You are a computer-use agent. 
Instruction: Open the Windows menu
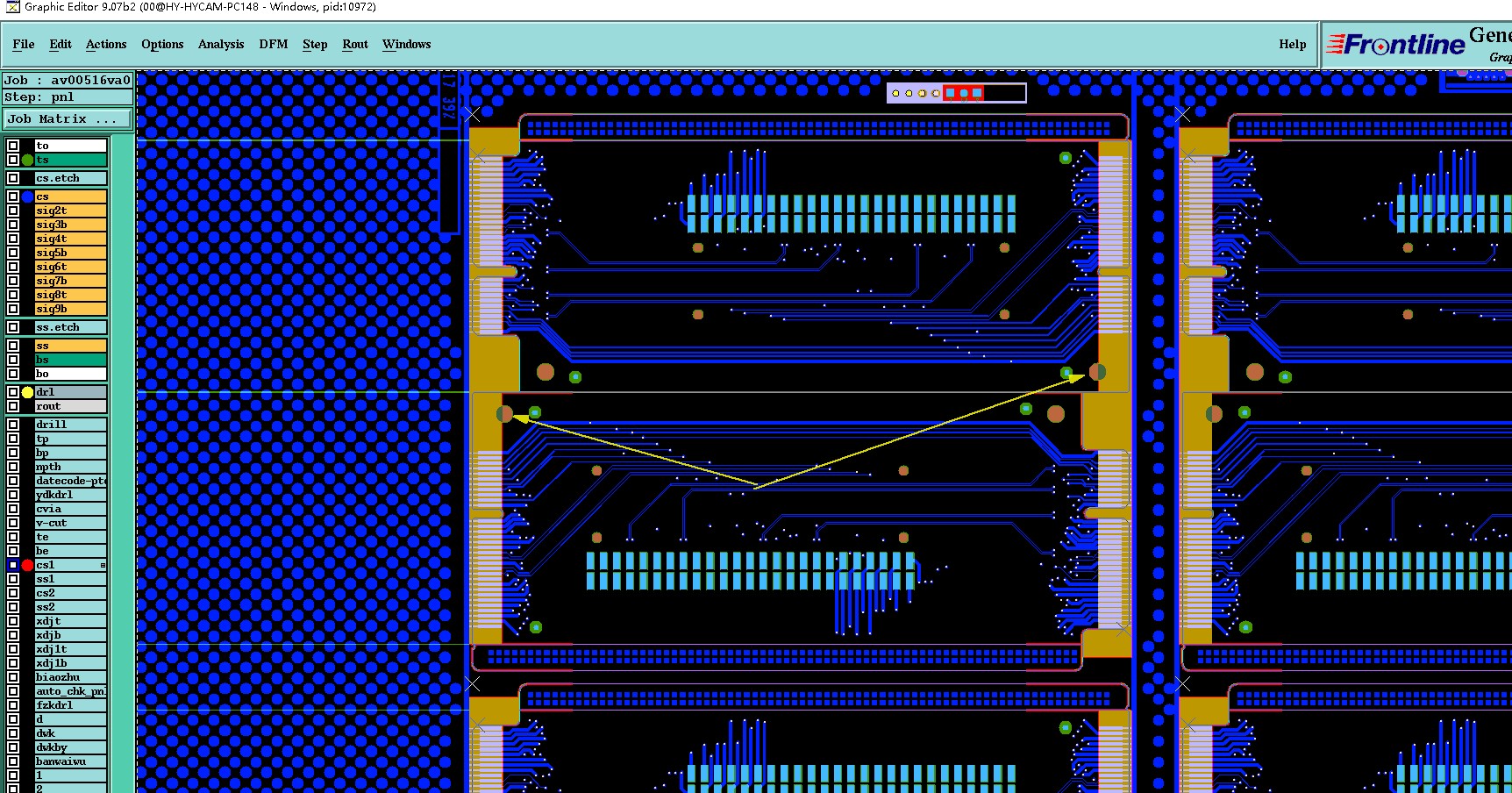pyautogui.click(x=407, y=44)
